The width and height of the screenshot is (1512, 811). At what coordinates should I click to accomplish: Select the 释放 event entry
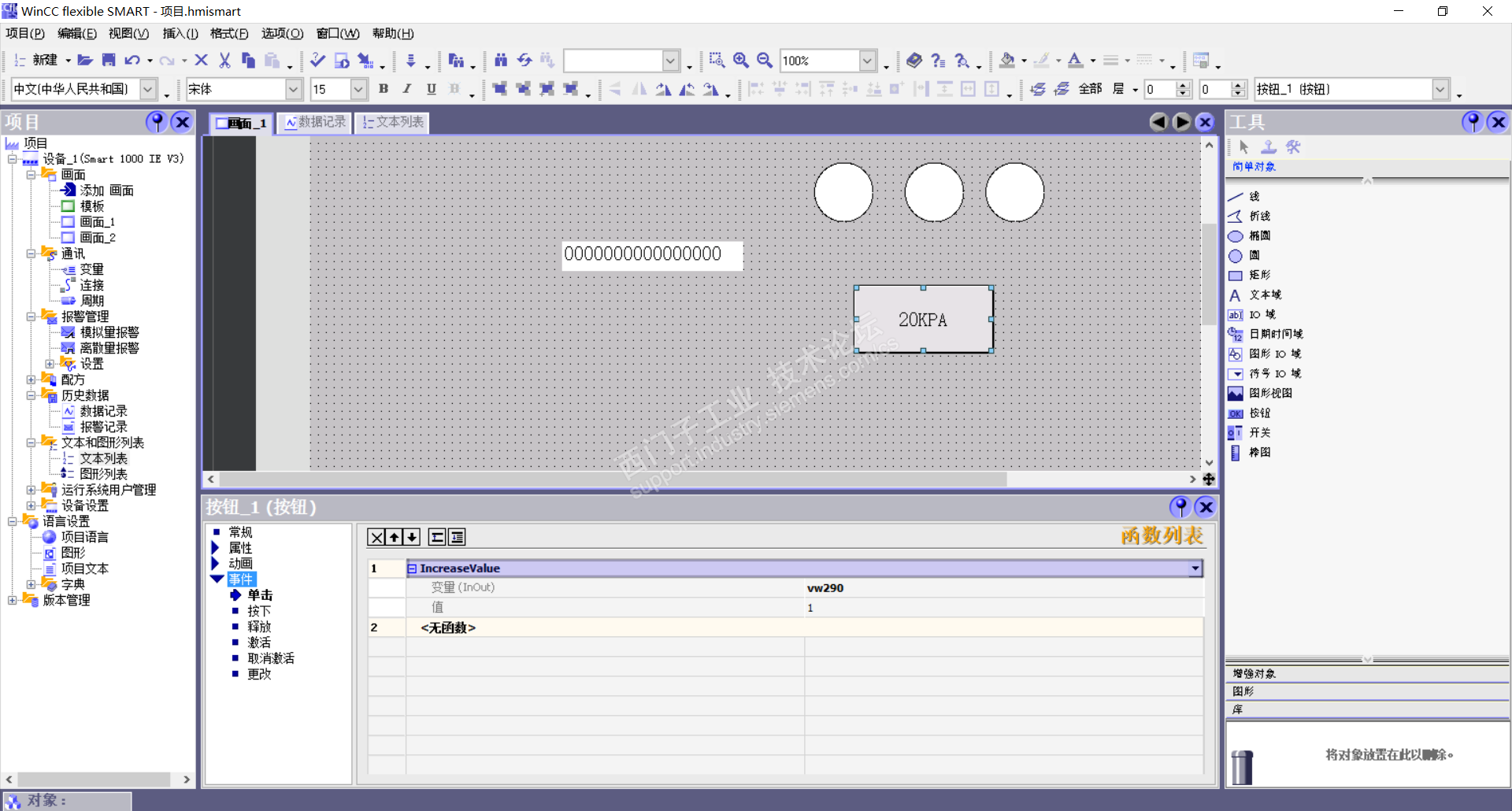(x=259, y=627)
